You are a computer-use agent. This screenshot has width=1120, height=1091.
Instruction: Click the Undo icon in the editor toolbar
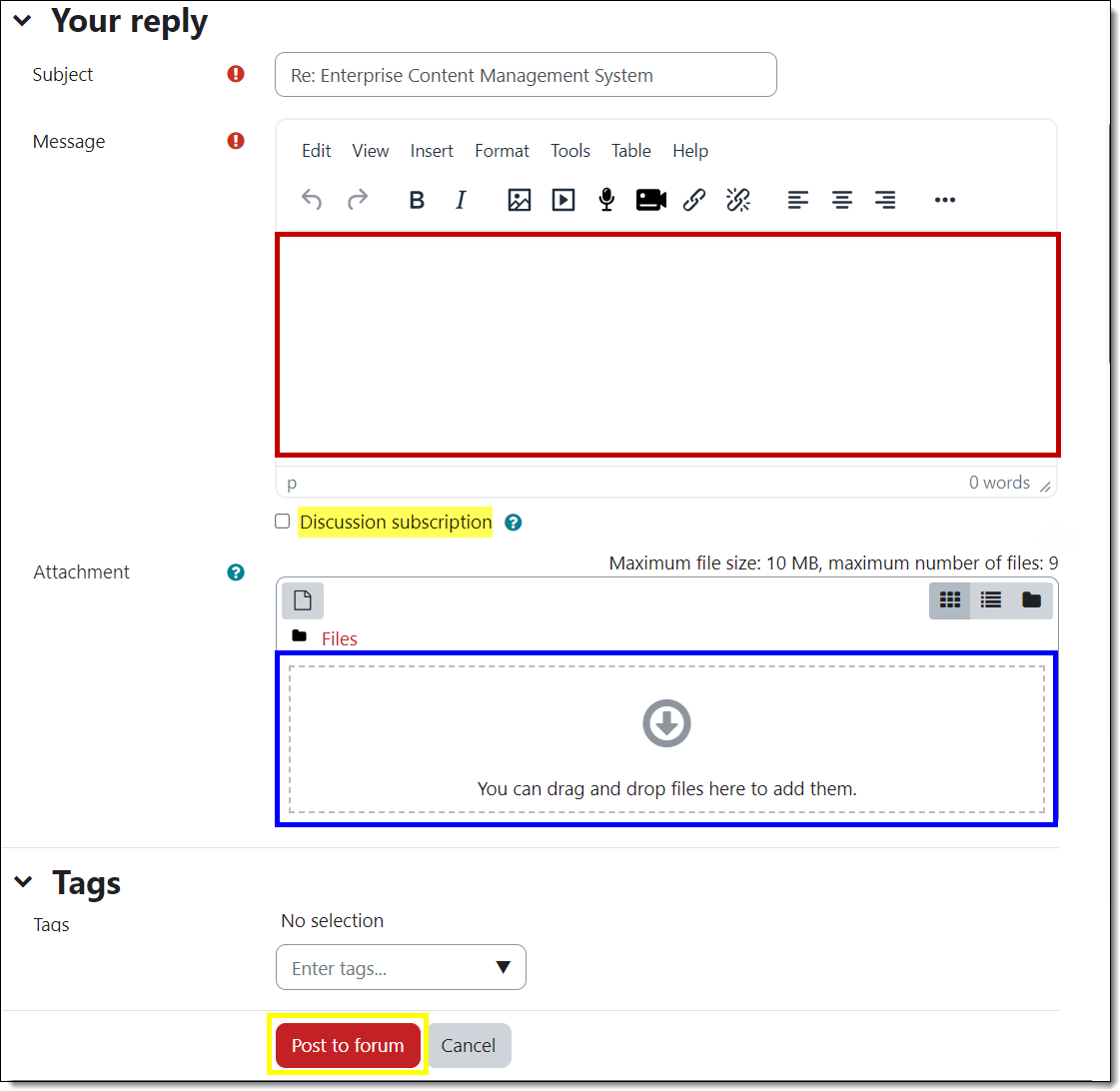pyautogui.click(x=312, y=200)
